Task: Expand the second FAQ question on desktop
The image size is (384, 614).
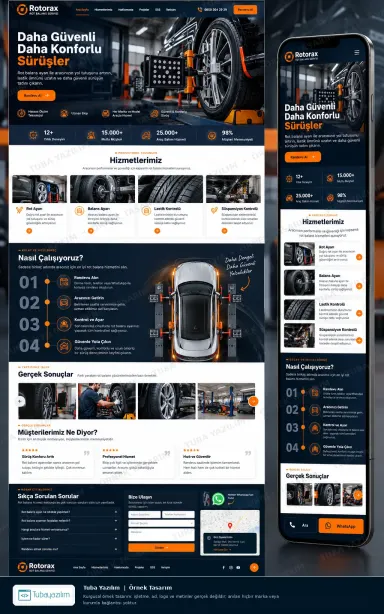Action: (69, 521)
